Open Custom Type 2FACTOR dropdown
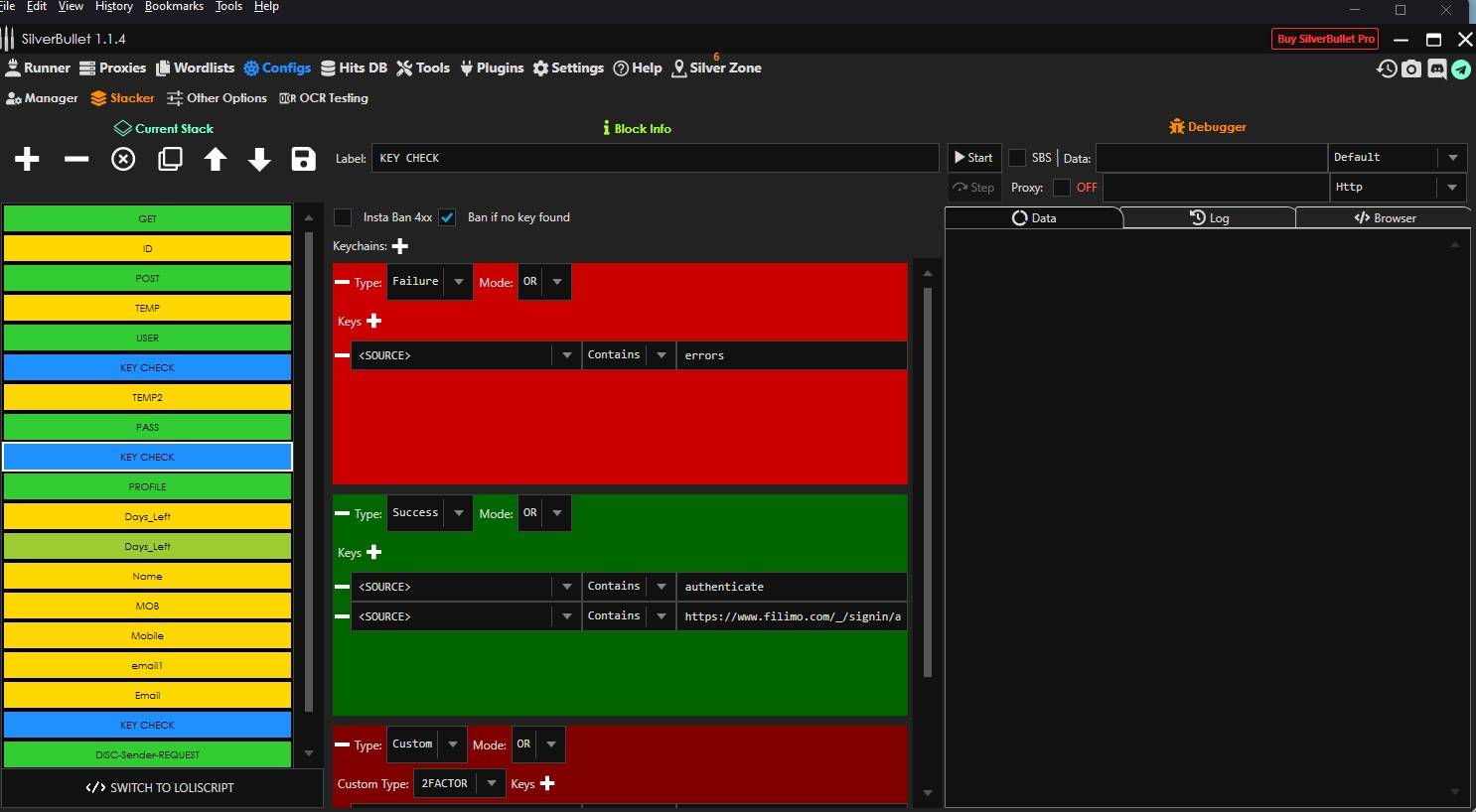 point(459,783)
